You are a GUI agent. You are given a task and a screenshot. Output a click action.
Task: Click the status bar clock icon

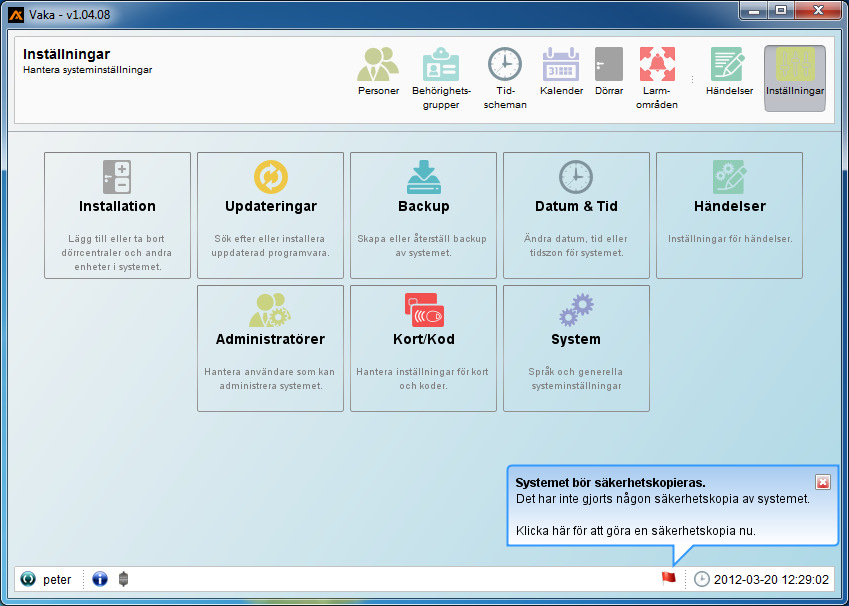point(701,579)
